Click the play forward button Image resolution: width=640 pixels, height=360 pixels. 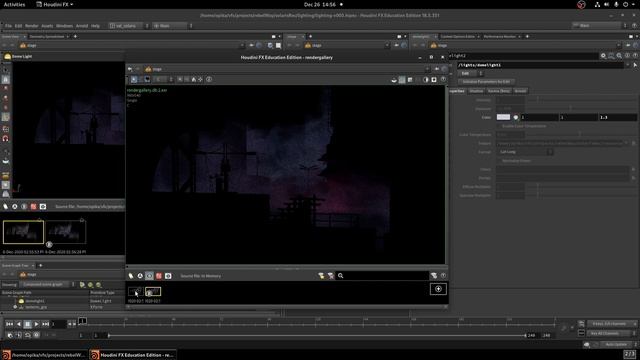tap(36, 324)
